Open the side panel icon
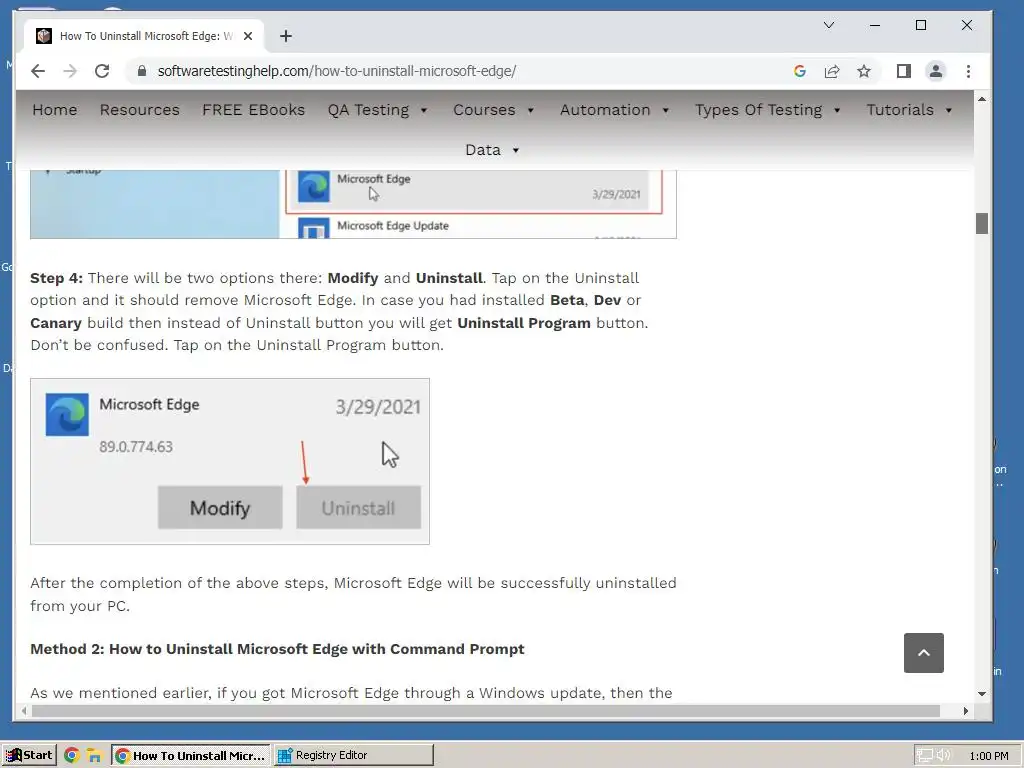 tap(904, 71)
